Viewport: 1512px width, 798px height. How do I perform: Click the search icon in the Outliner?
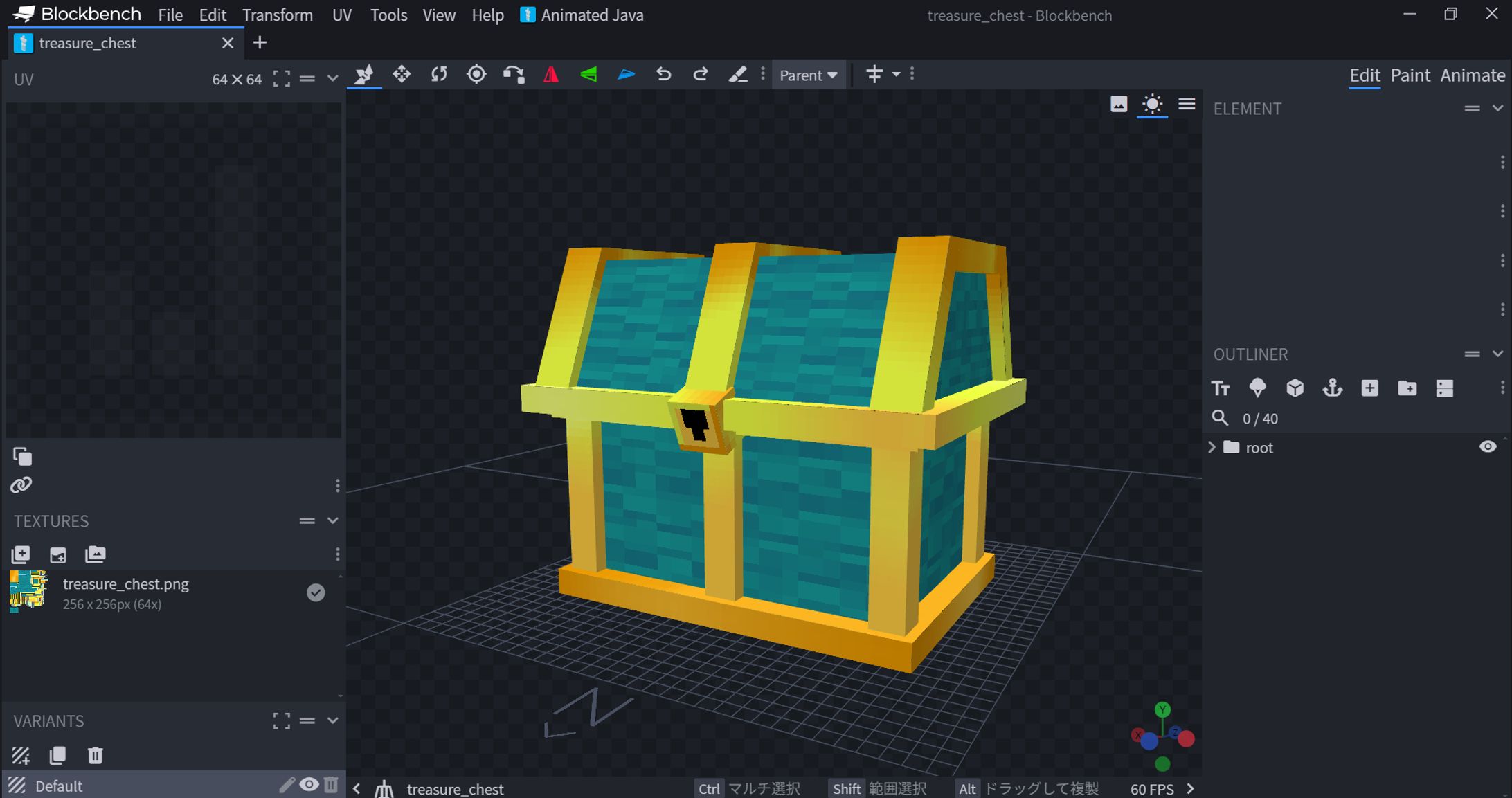point(1220,418)
